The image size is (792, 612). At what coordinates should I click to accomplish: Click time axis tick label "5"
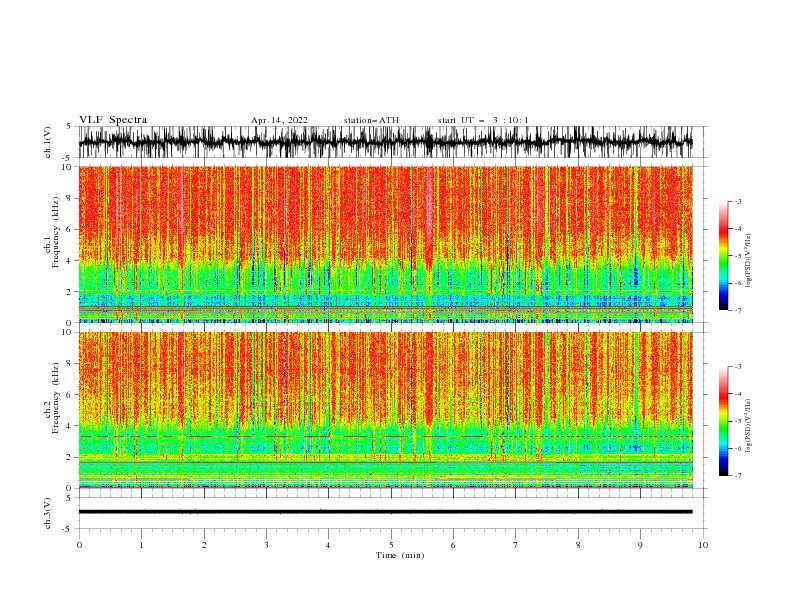391,545
